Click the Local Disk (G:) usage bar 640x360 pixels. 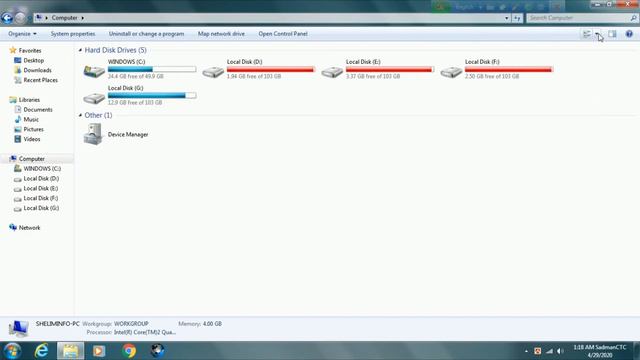click(152, 96)
